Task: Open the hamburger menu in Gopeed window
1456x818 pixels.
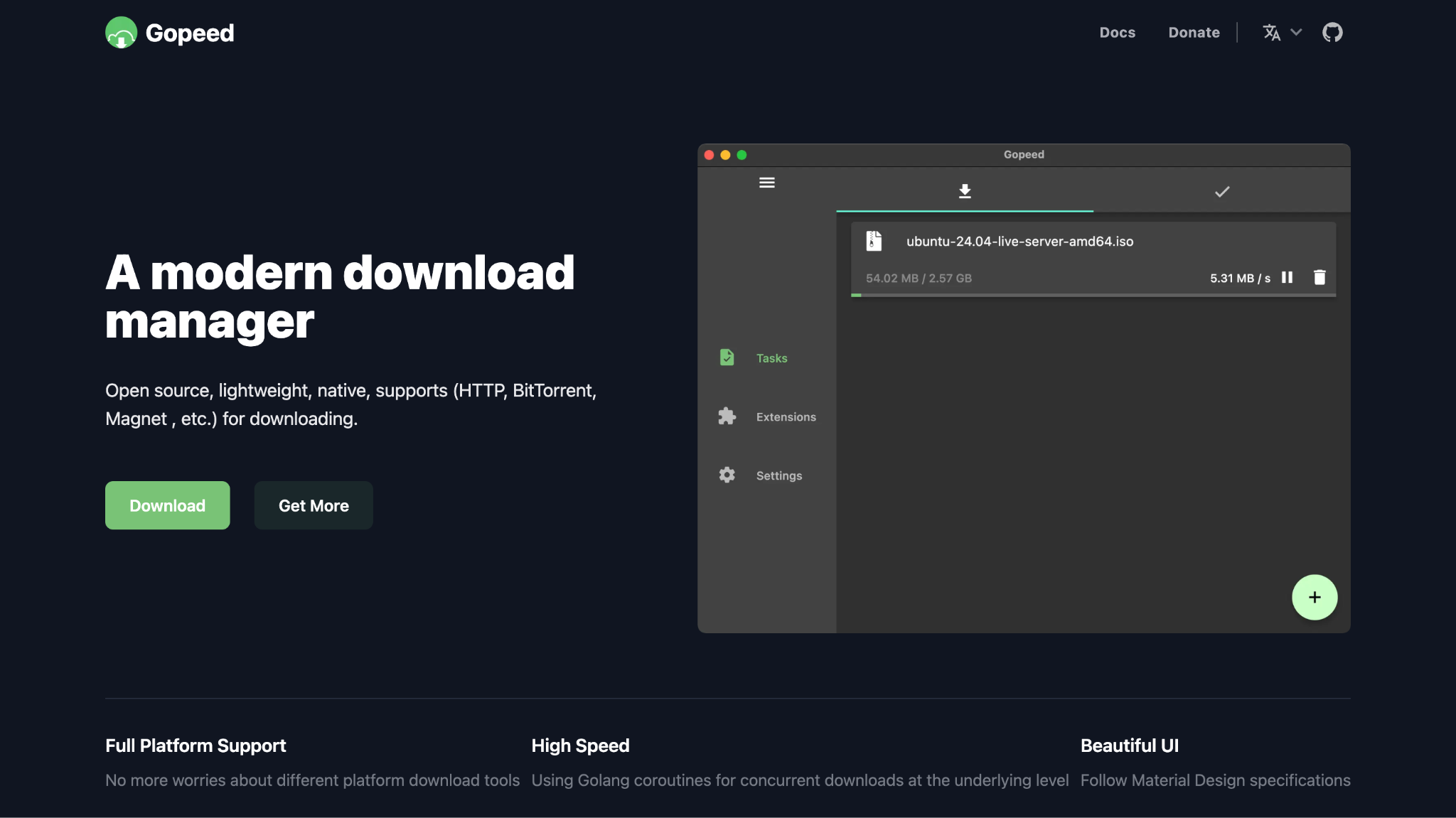Action: pyautogui.click(x=766, y=183)
